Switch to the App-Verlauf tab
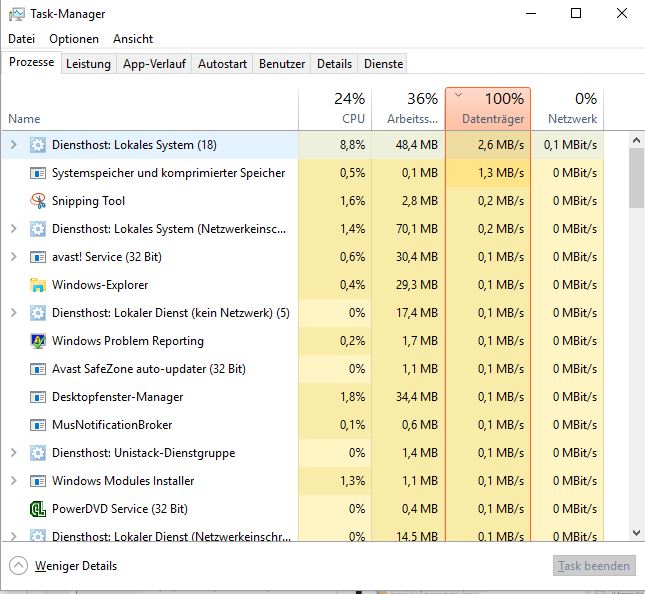This screenshot has width=645, height=594. 154,64
